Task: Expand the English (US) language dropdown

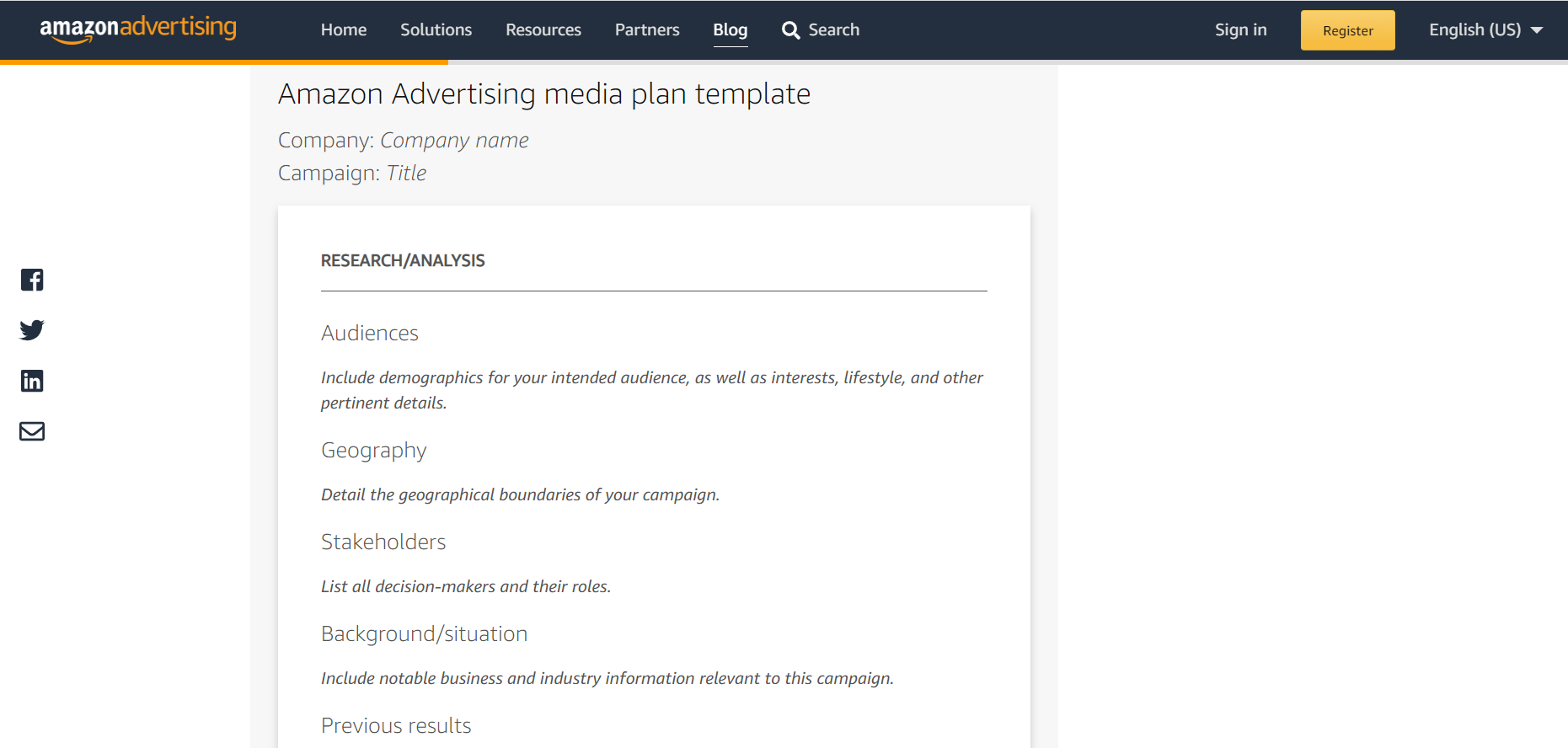Action: pos(1486,30)
